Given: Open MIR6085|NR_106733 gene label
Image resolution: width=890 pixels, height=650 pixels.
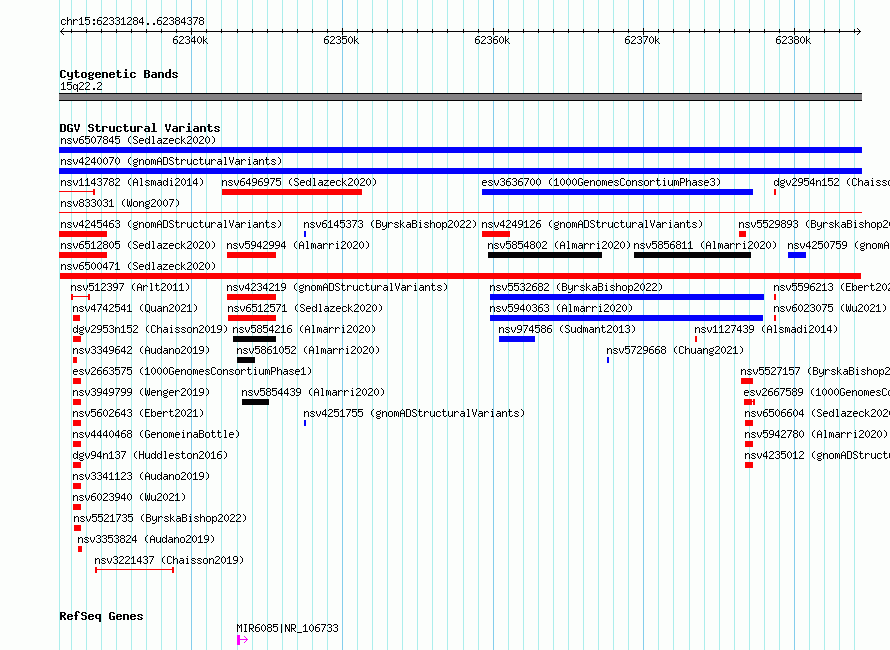Looking at the screenshot, I should (287, 628).
